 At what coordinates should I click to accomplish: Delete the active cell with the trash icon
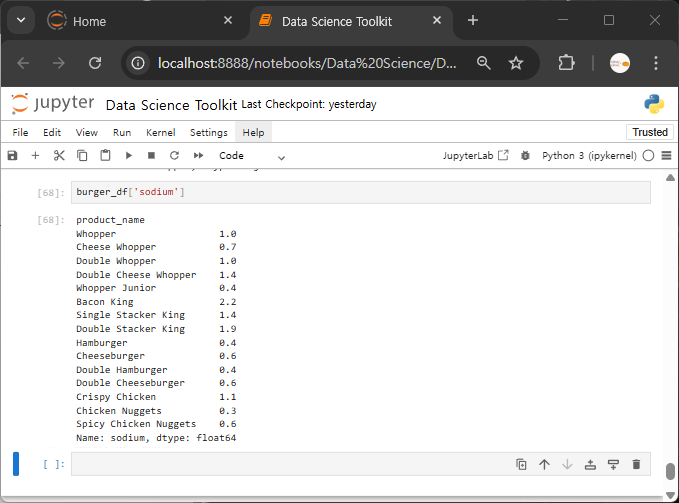[636, 464]
